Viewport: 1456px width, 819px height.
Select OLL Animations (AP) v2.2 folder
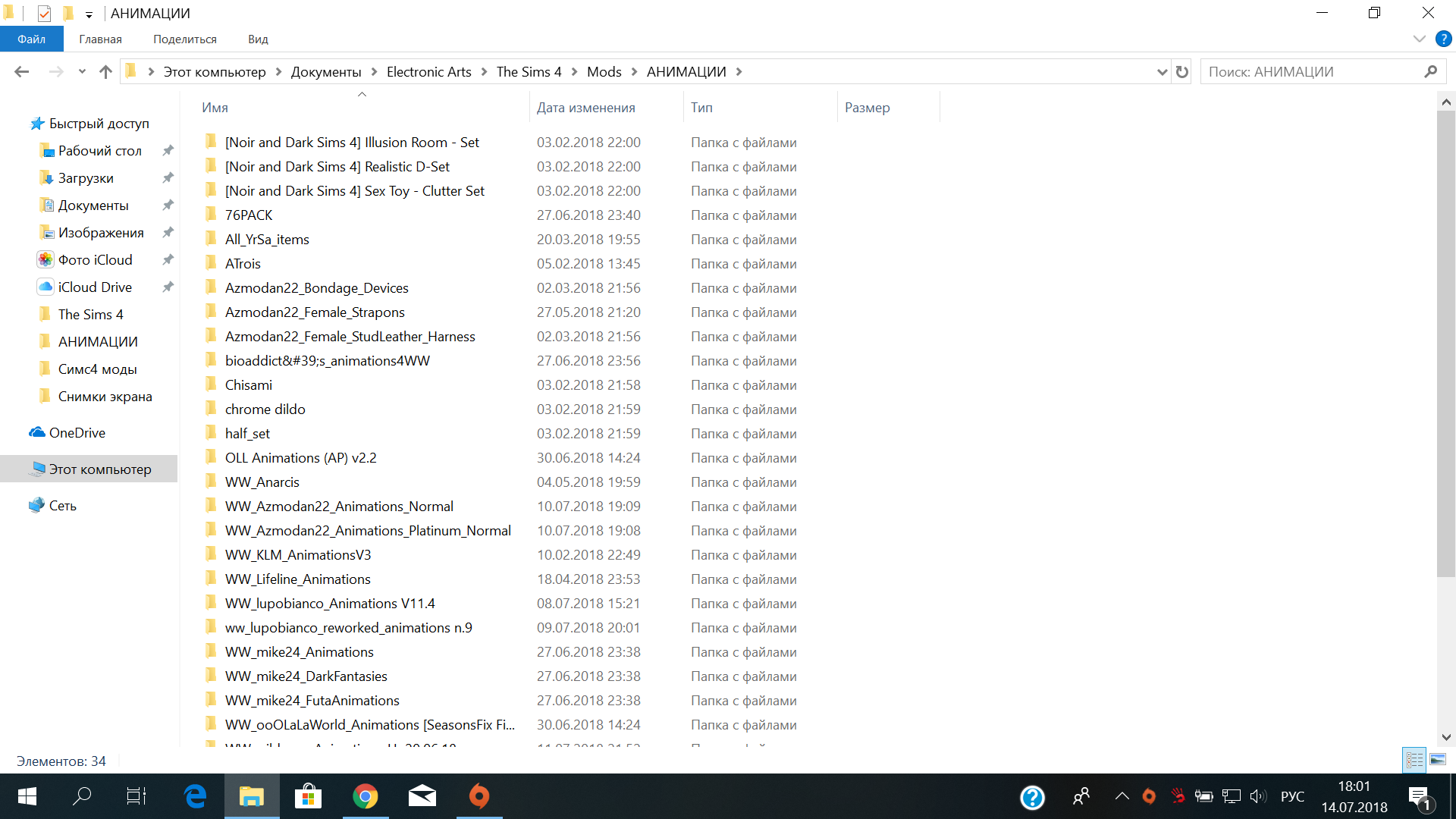(x=300, y=457)
